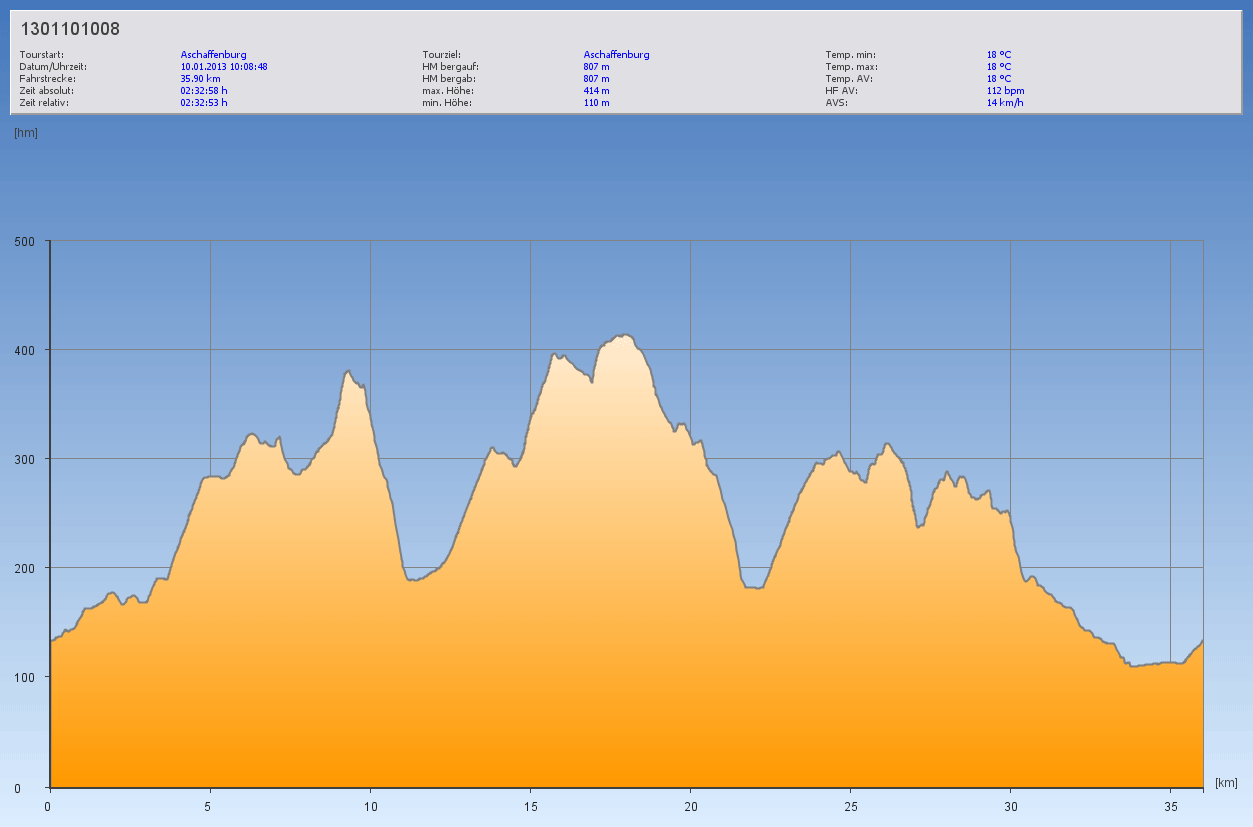Select the AVS value 14 km/h
This screenshot has width=1253, height=827.
click(x=1005, y=102)
